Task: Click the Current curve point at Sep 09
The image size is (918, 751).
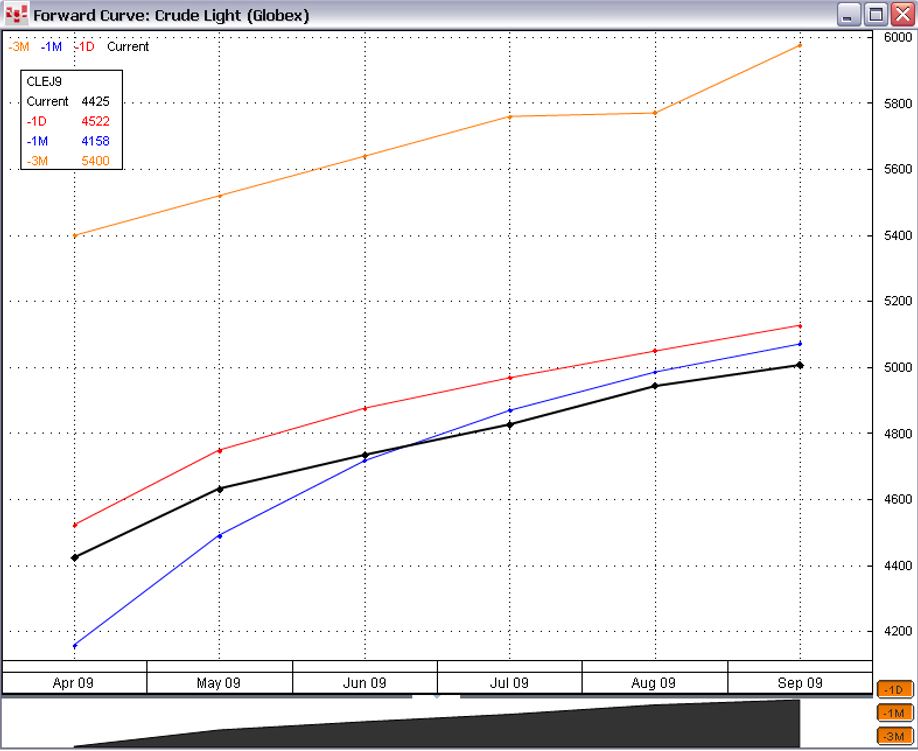Action: 800,365
